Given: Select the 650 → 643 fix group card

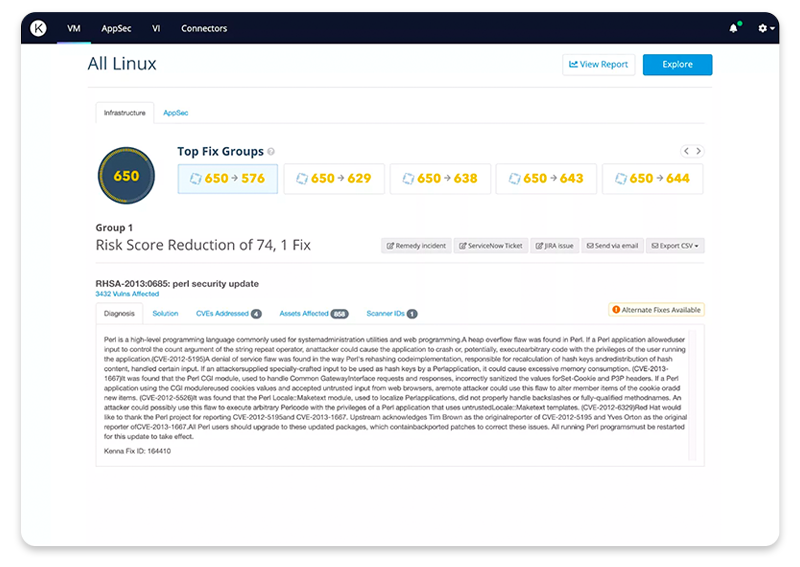Looking at the screenshot, I should pyautogui.click(x=546, y=179).
